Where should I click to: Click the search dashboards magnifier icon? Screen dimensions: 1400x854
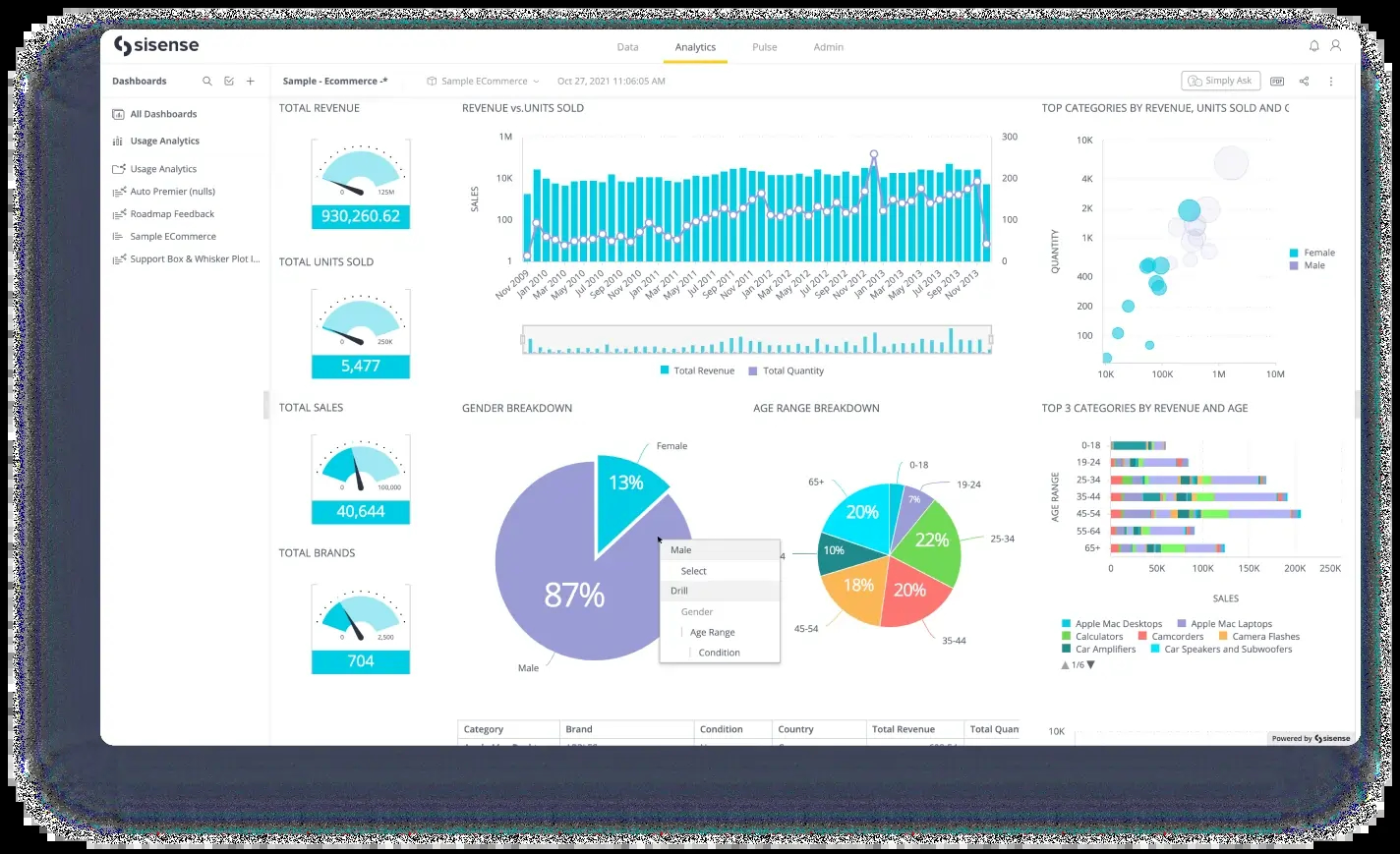tap(207, 82)
